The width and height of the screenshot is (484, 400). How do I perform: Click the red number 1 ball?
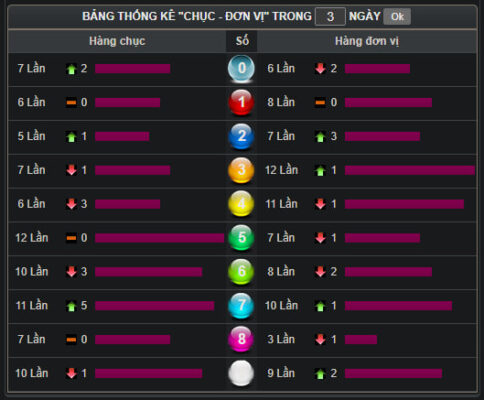[x=241, y=102]
